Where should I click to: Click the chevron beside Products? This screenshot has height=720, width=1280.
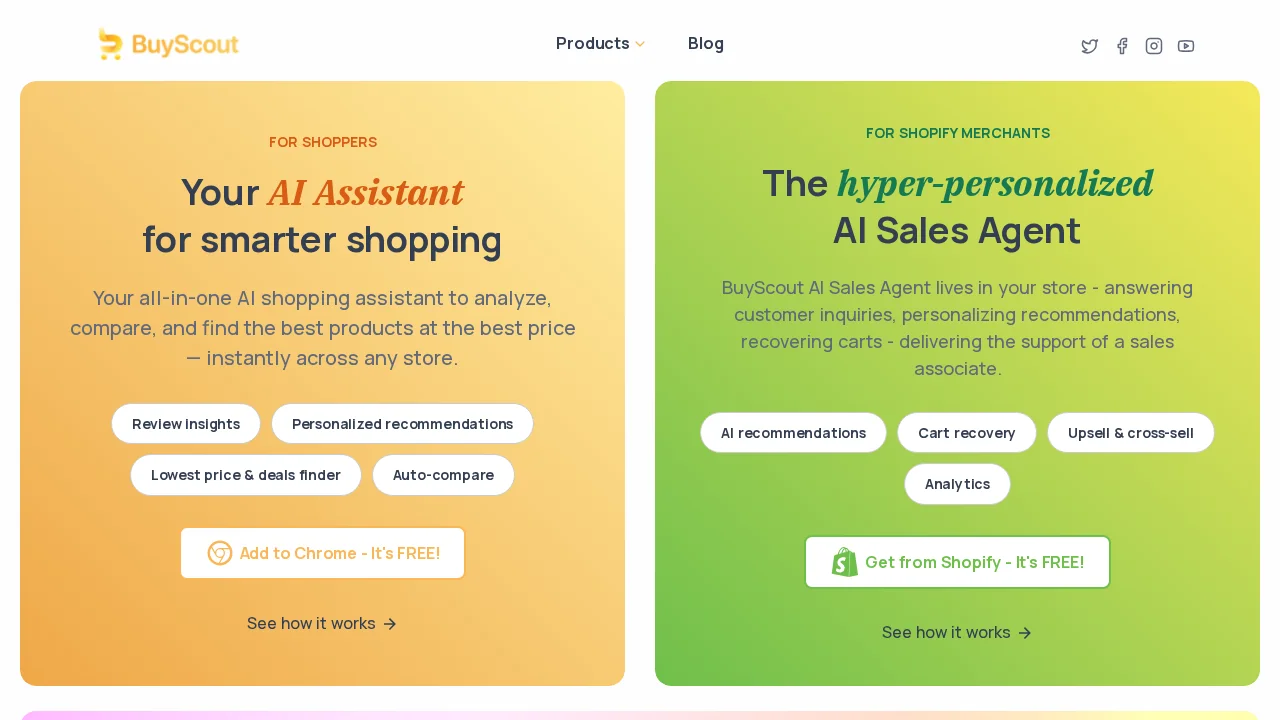tap(640, 44)
